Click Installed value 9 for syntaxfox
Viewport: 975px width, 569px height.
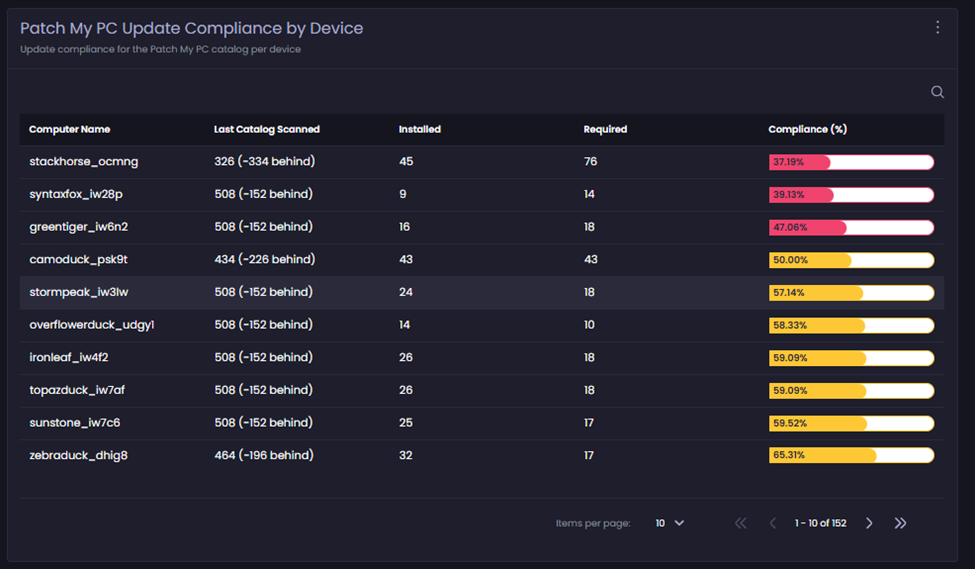coord(403,194)
